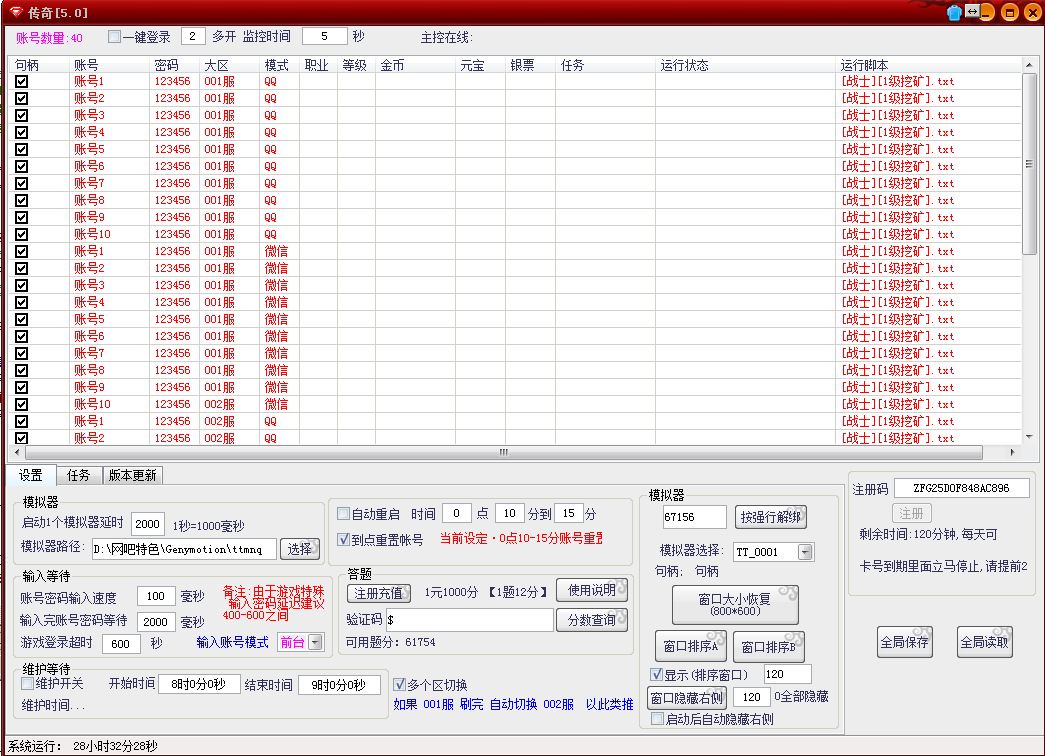Click the blue shirt skin icon

tap(954, 13)
